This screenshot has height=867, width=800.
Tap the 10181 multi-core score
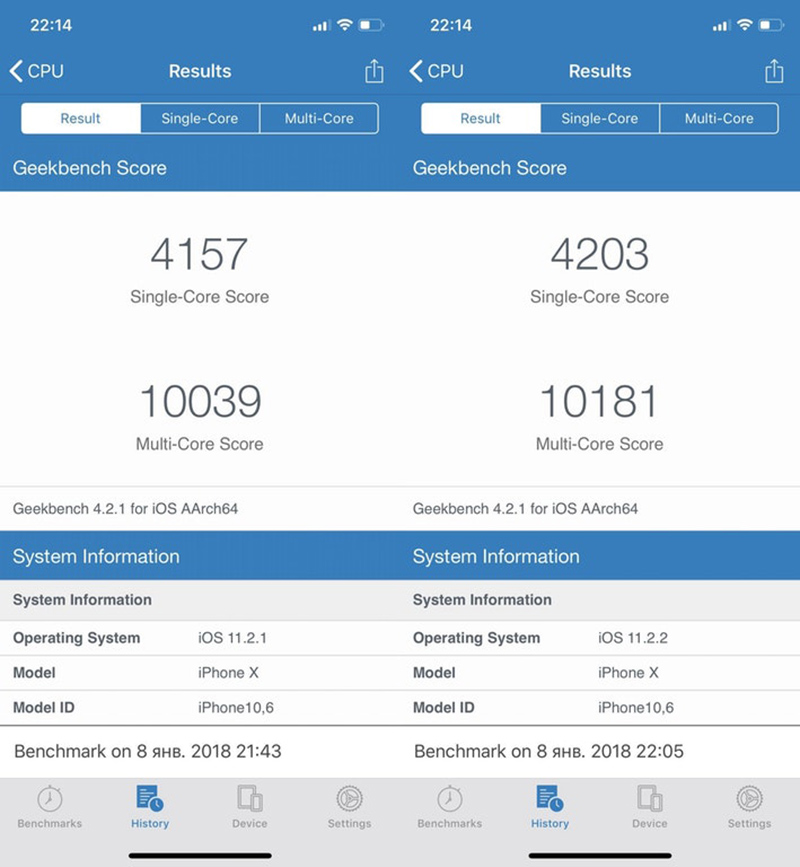[599, 401]
